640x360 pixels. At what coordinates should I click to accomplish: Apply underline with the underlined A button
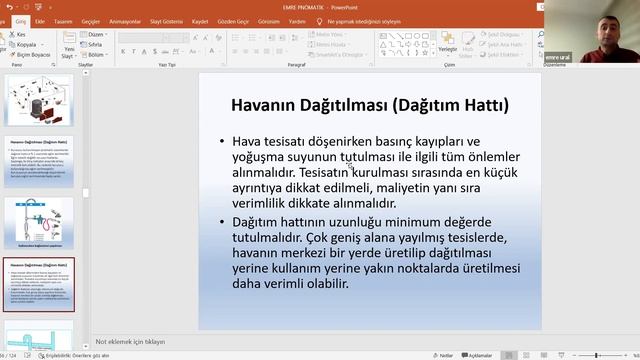pyautogui.click(x=144, y=51)
